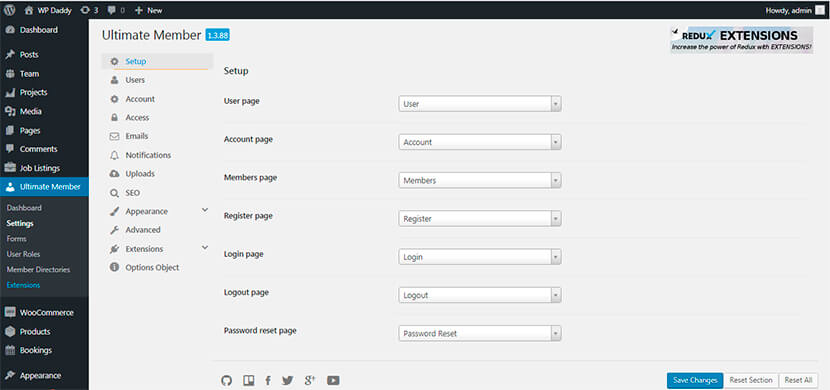Select the Notifications settings tab

[x=158, y=155]
